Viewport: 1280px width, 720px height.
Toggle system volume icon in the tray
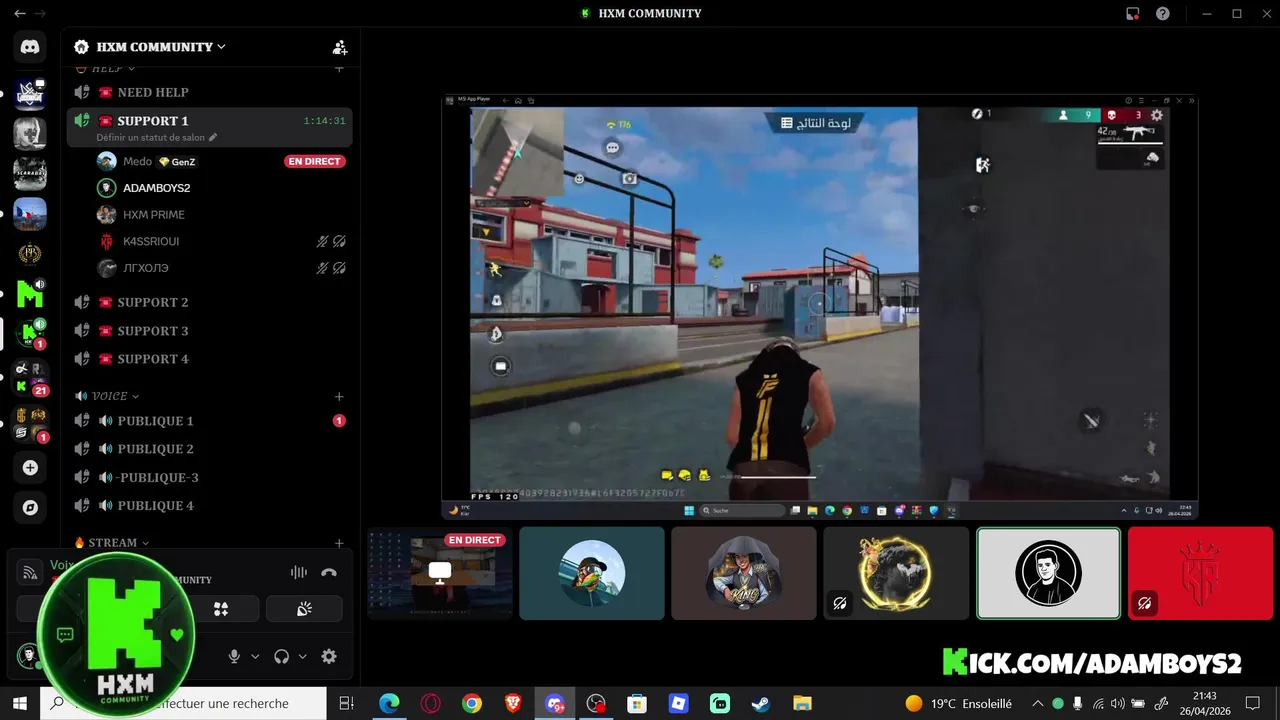pyautogui.click(x=1118, y=704)
